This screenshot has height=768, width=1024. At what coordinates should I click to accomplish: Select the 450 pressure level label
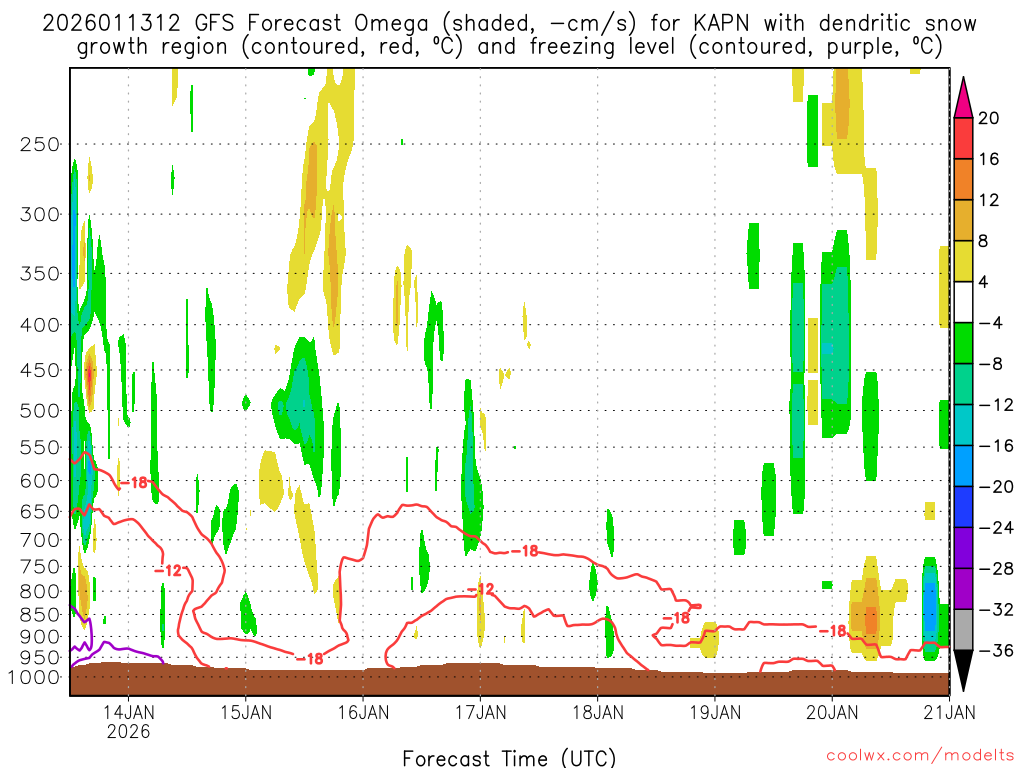coord(40,370)
